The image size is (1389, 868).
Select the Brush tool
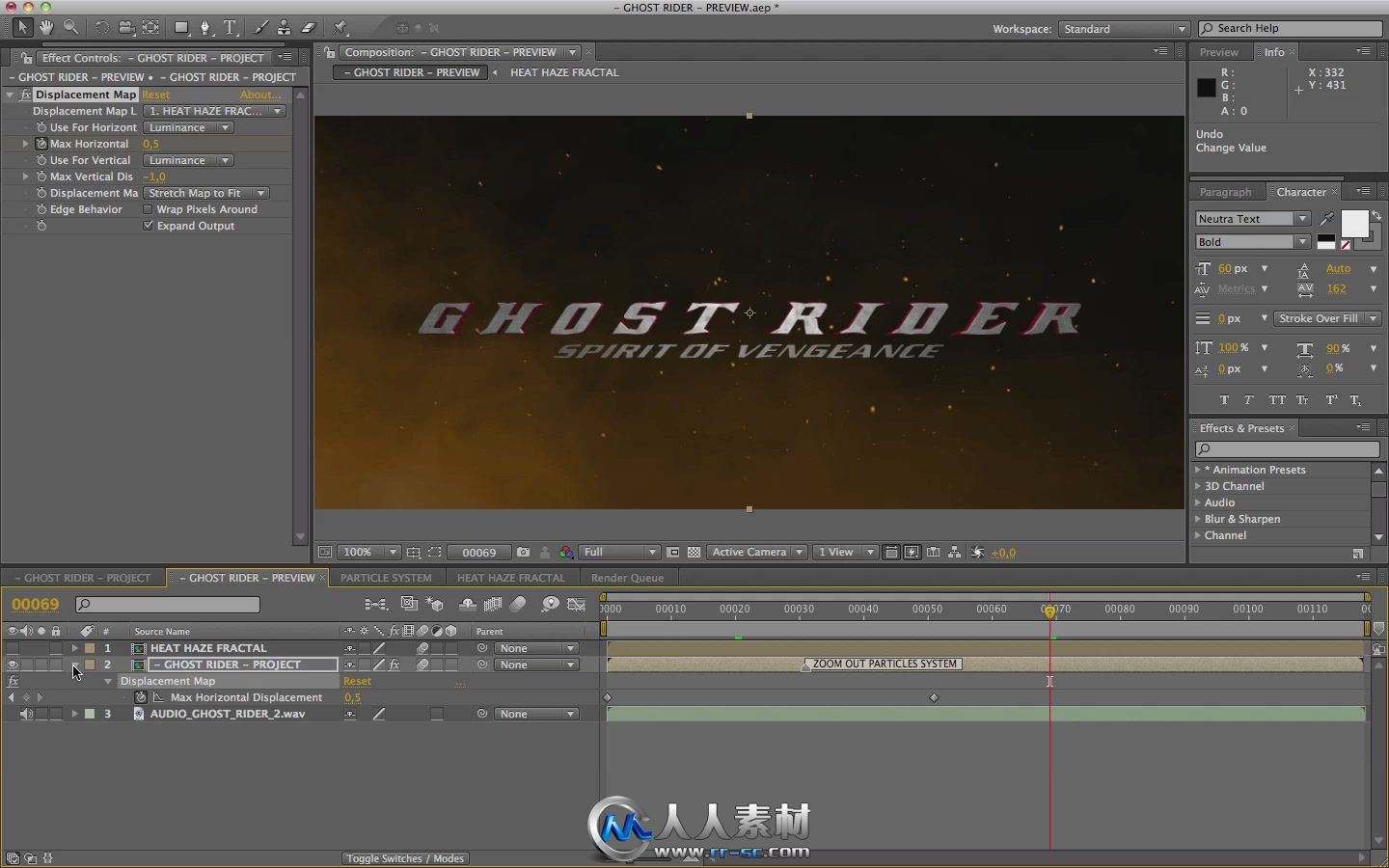tap(260, 28)
